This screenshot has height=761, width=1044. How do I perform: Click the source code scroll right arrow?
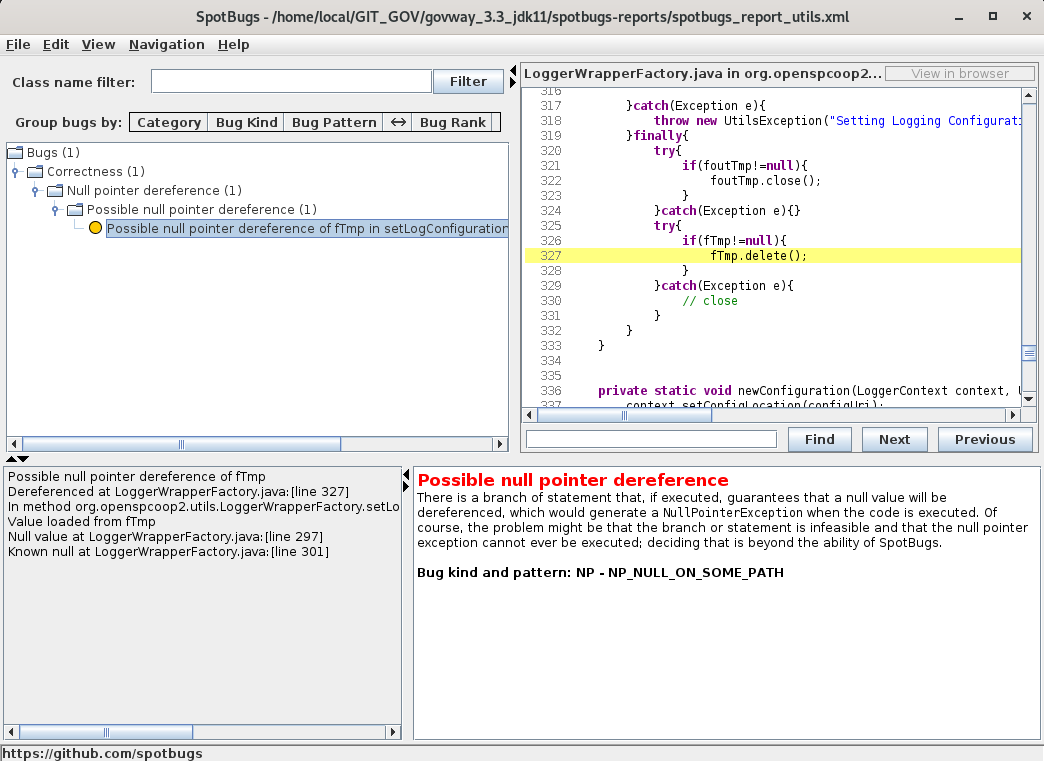tap(1013, 415)
